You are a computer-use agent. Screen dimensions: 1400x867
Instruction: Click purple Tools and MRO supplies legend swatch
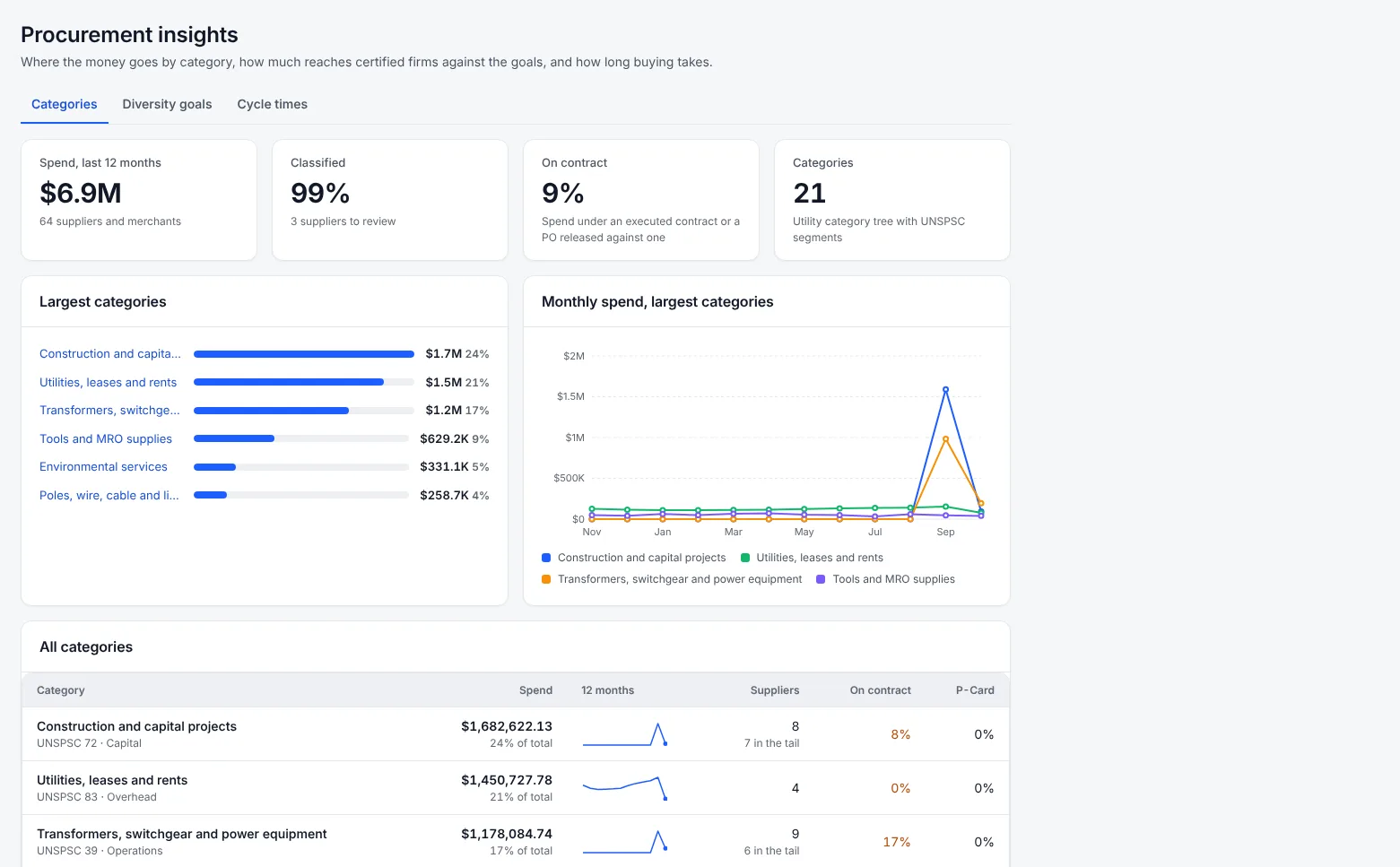pos(821,579)
